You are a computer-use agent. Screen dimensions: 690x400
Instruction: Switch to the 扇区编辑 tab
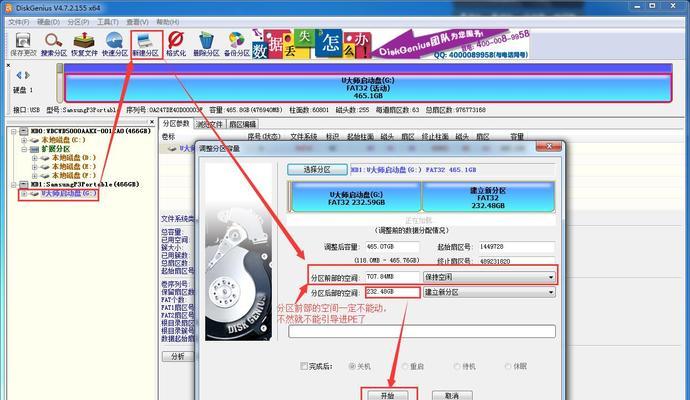tap(242, 124)
